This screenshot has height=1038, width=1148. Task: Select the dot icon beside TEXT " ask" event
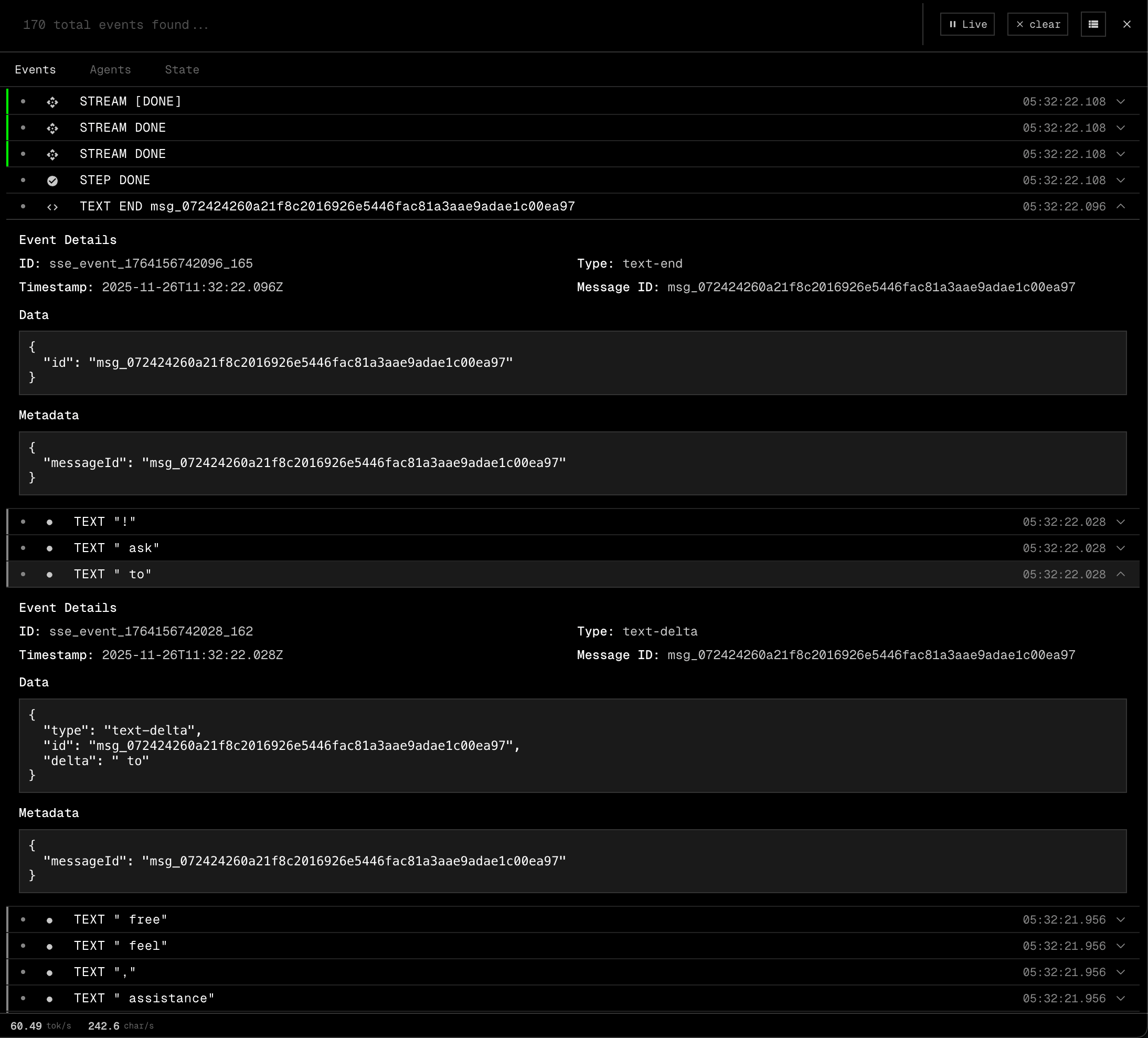[50, 548]
